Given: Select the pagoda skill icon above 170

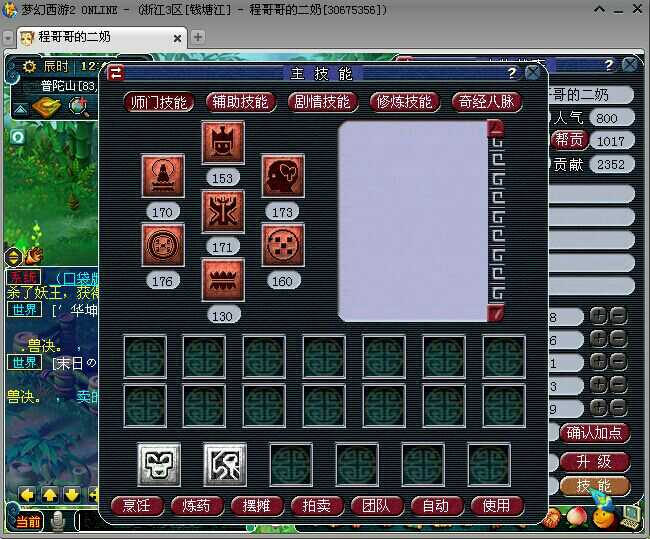Looking at the screenshot, I should pyautogui.click(x=162, y=176).
